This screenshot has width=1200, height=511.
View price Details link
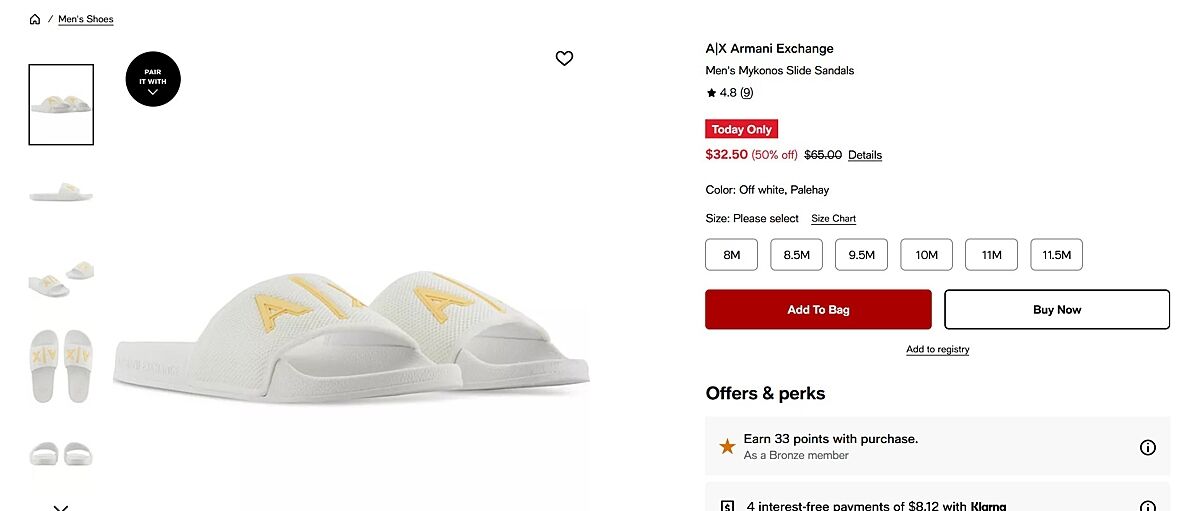click(865, 155)
